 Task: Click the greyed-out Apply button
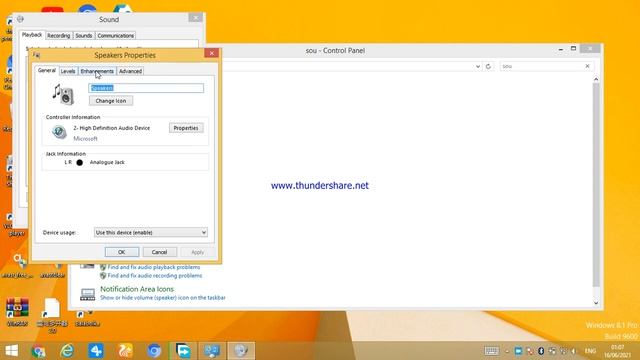point(198,252)
